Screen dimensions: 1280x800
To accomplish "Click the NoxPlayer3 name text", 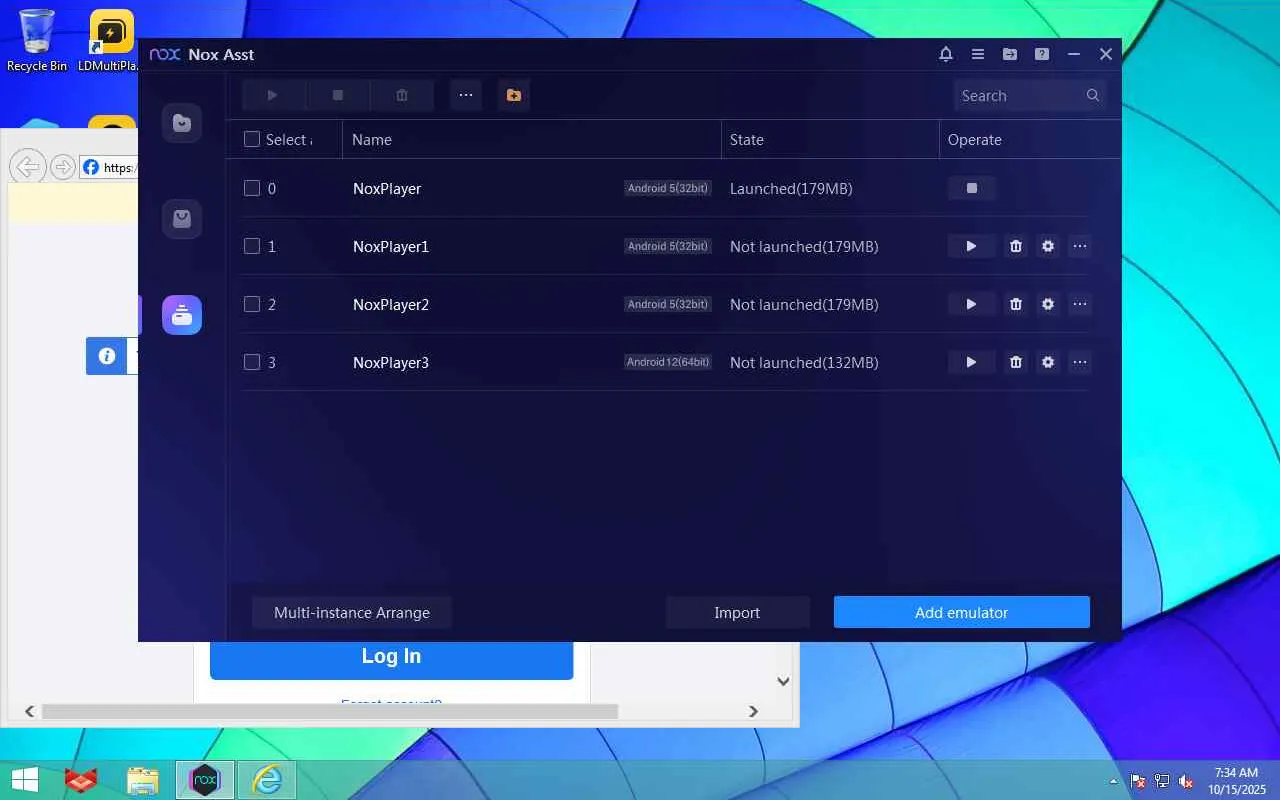I will click(391, 362).
